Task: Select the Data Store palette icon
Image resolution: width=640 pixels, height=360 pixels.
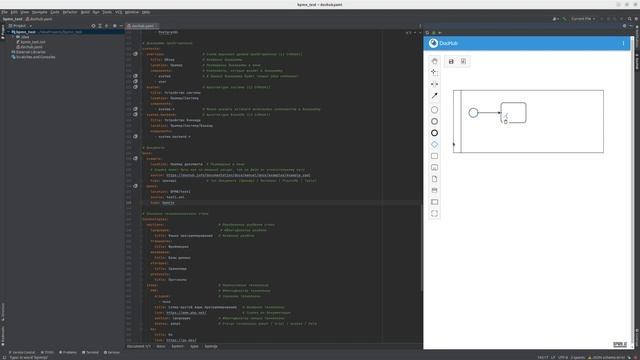Action: point(434,190)
